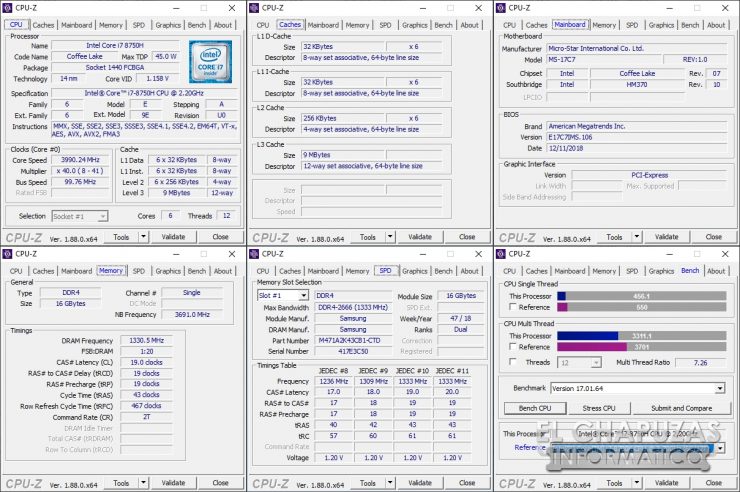Click the processor Name field Intel Core i7 8750H

pos(115,45)
